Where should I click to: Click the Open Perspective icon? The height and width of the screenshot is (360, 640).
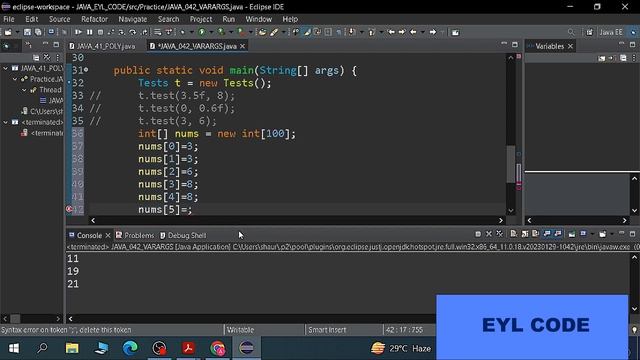point(590,32)
